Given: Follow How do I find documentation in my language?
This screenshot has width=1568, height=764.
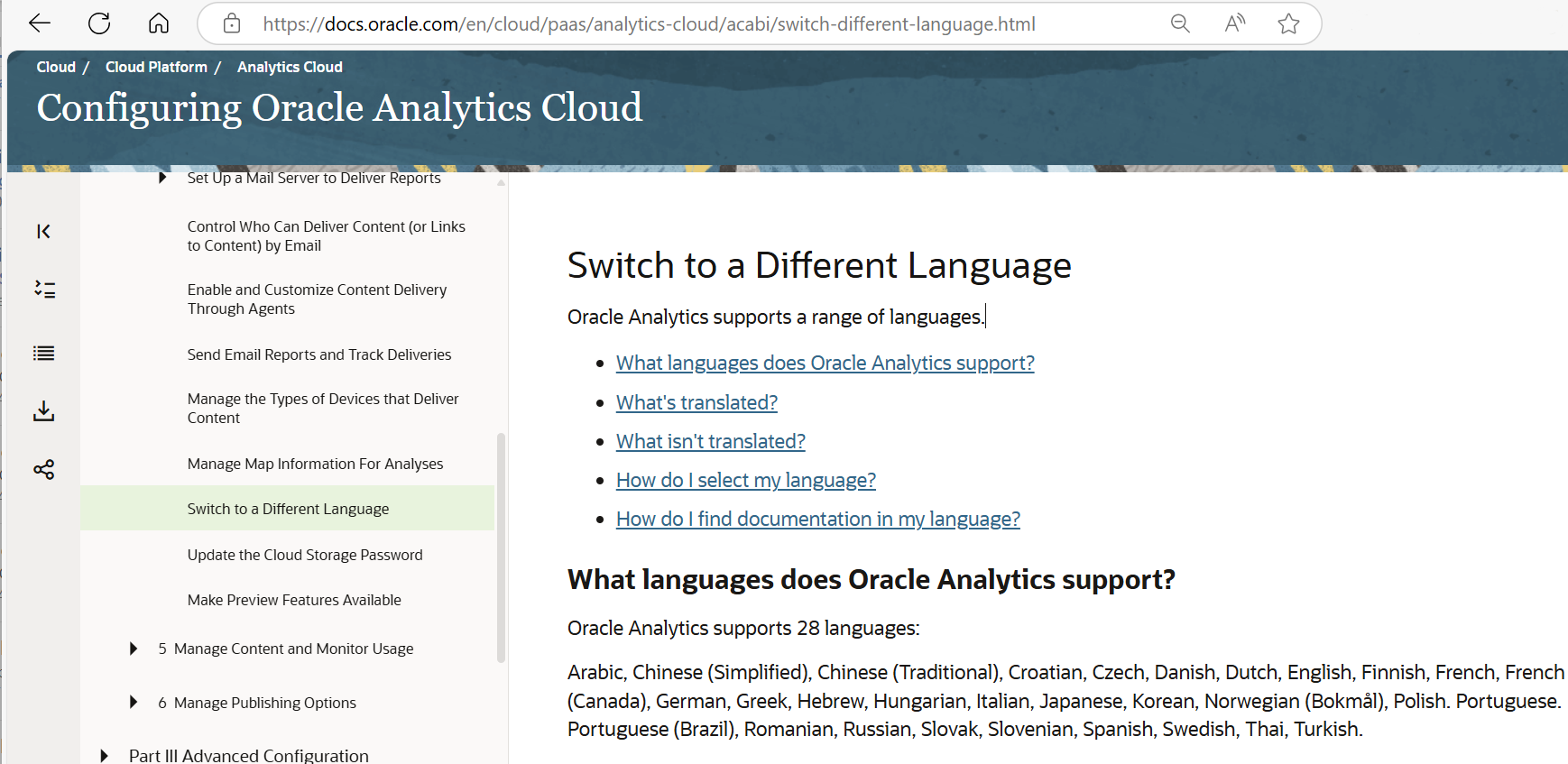Looking at the screenshot, I should pos(818,519).
